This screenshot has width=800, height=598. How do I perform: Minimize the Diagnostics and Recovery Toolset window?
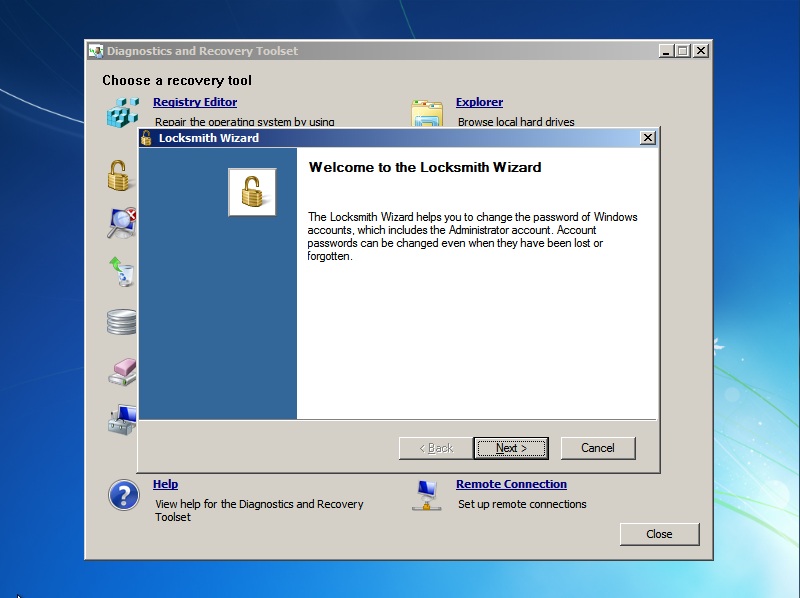(666, 51)
